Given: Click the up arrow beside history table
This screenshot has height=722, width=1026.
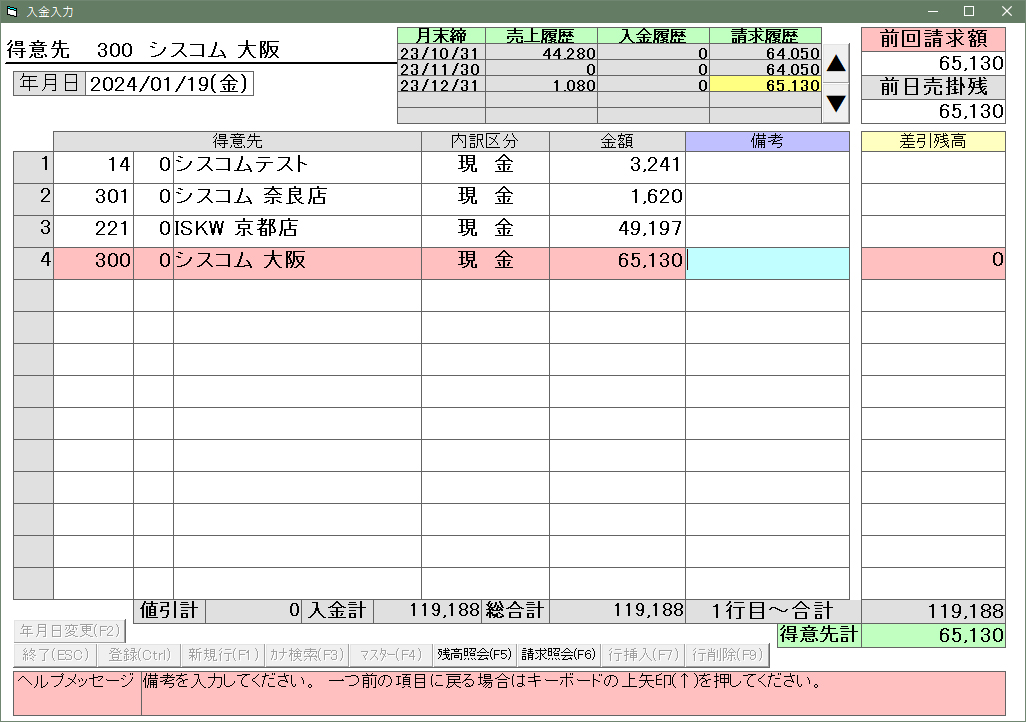Looking at the screenshot, I should (836, 64).
